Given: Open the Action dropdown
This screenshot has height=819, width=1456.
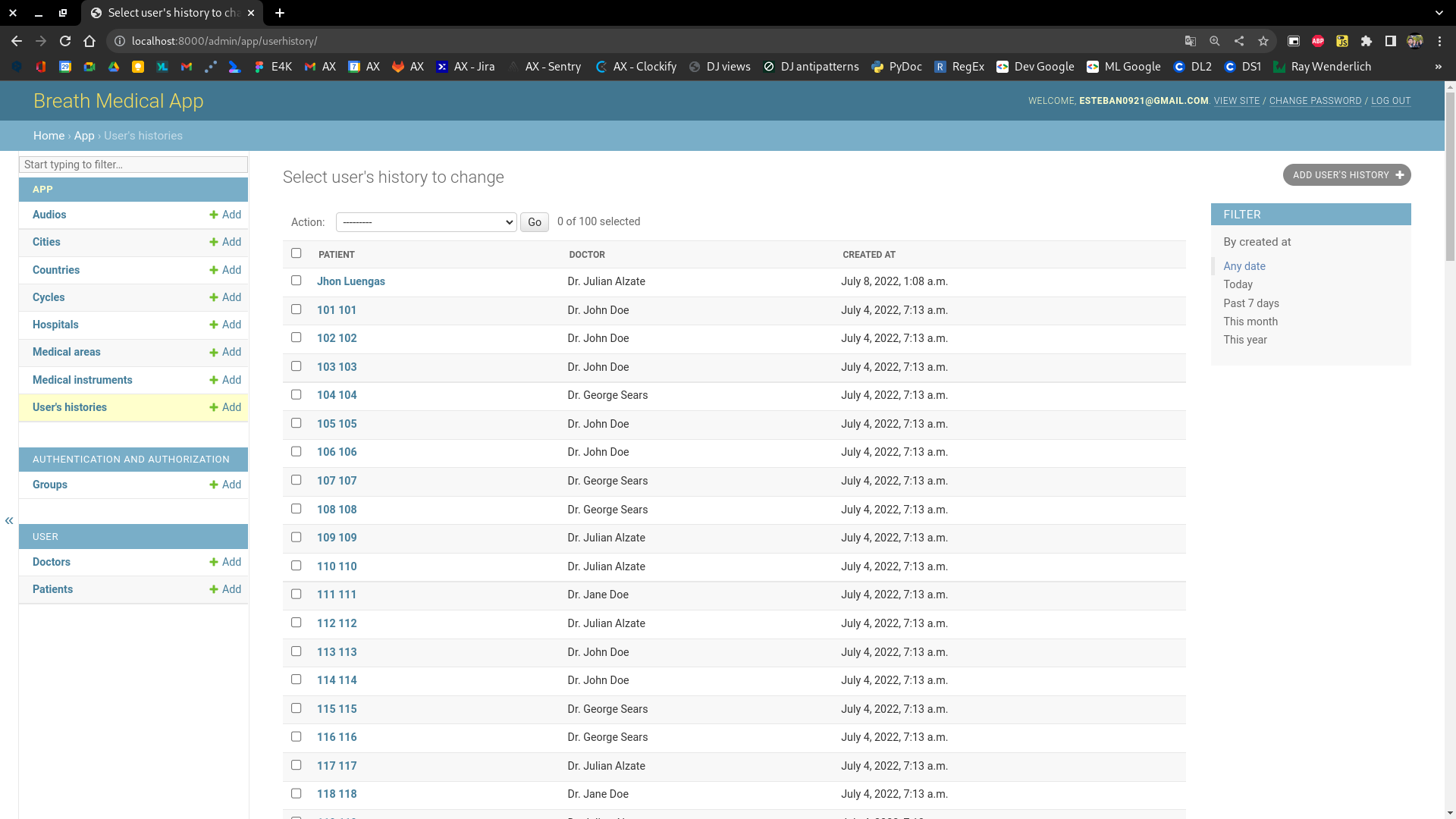Looking at the screenshot, I should click(426, 222).
